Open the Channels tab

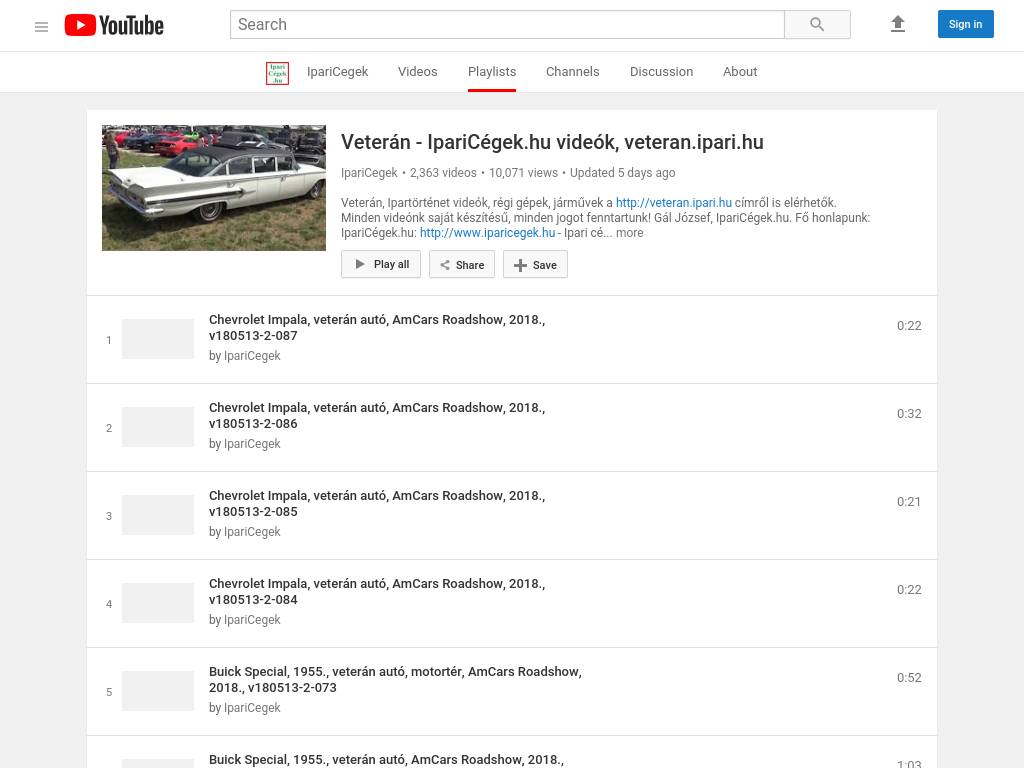(x=572, y=72)
